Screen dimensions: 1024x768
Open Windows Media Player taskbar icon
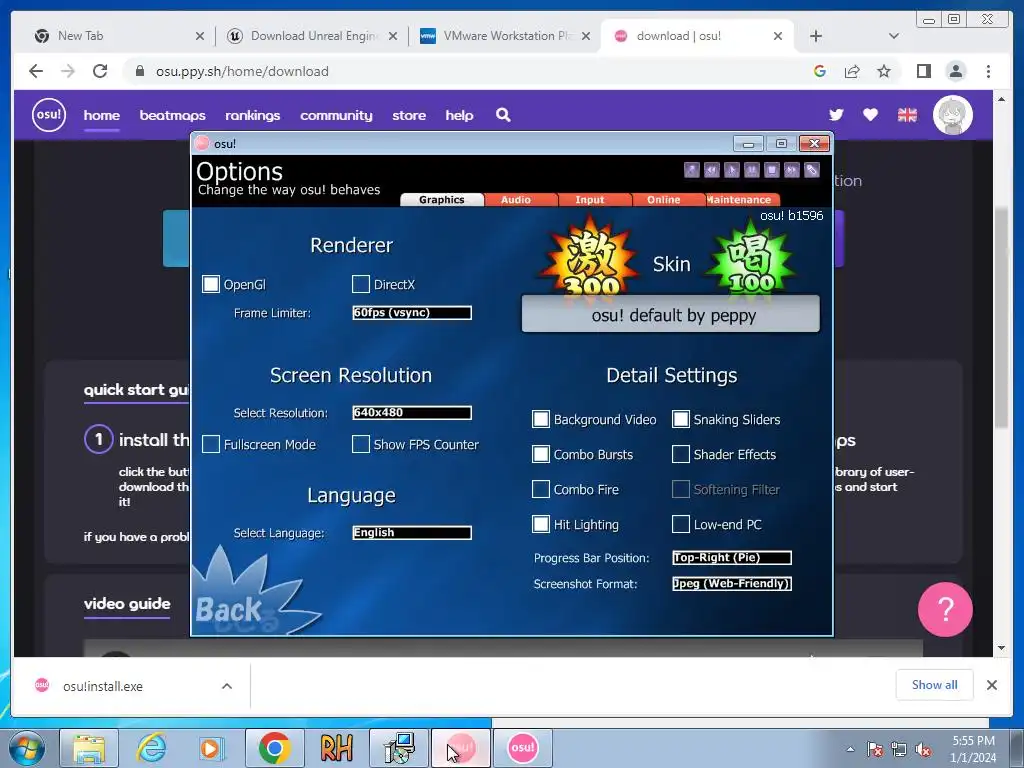point(212,748)
